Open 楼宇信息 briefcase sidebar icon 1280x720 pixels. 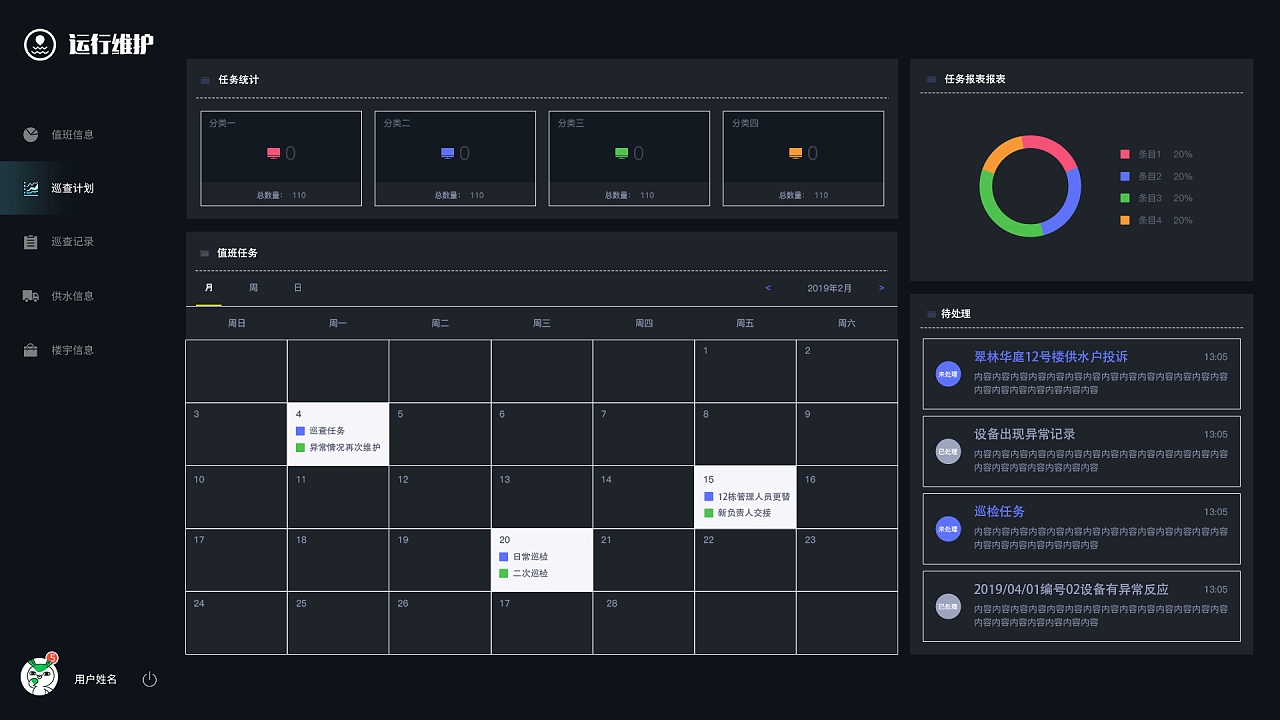point(31,350)
